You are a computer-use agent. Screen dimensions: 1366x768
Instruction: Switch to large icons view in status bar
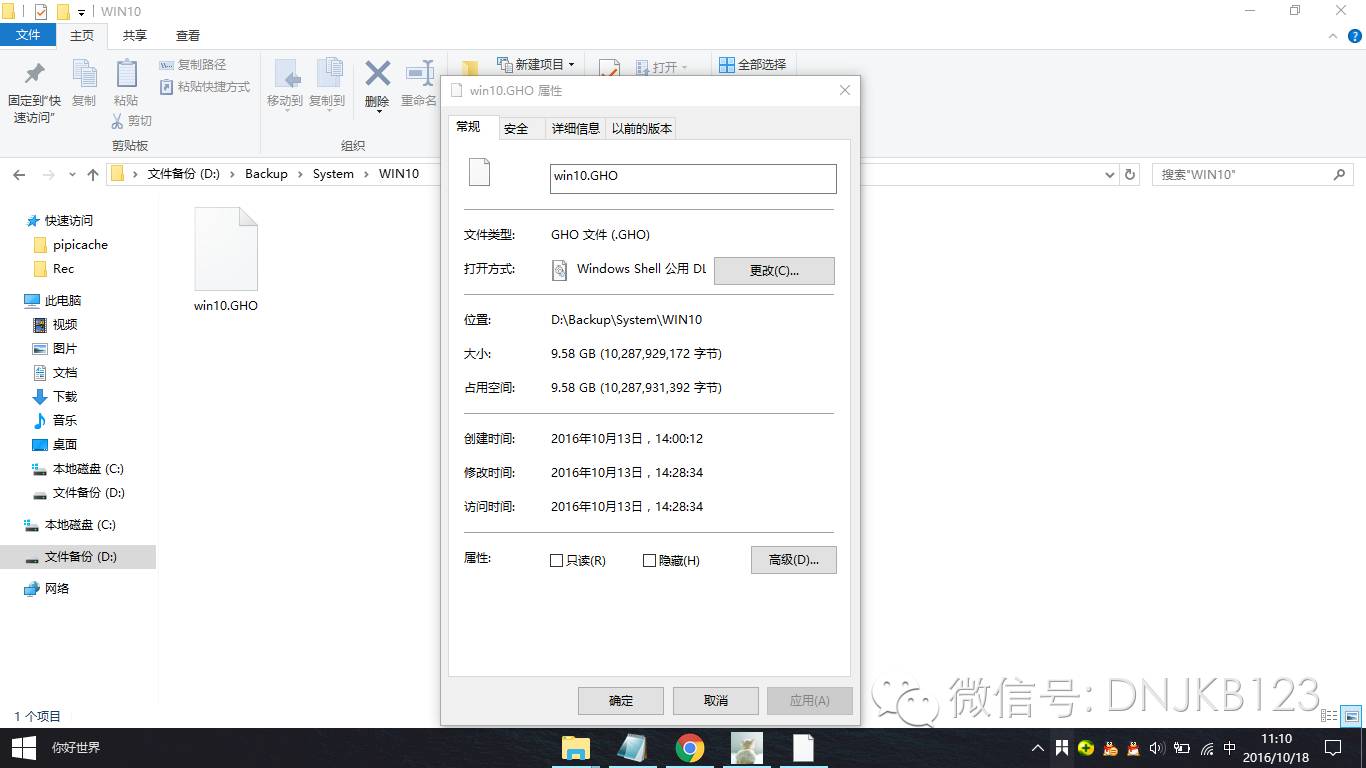click(x=1351, y=716)
